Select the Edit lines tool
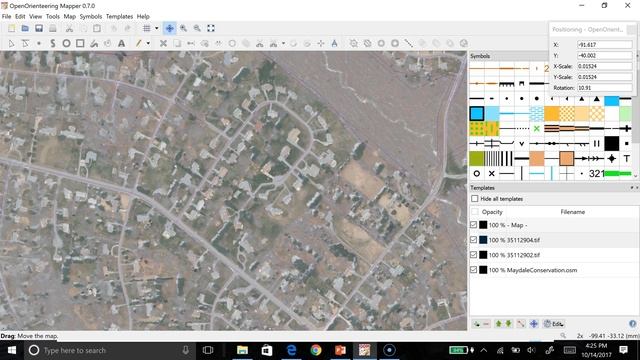 [x=25, y=43]
